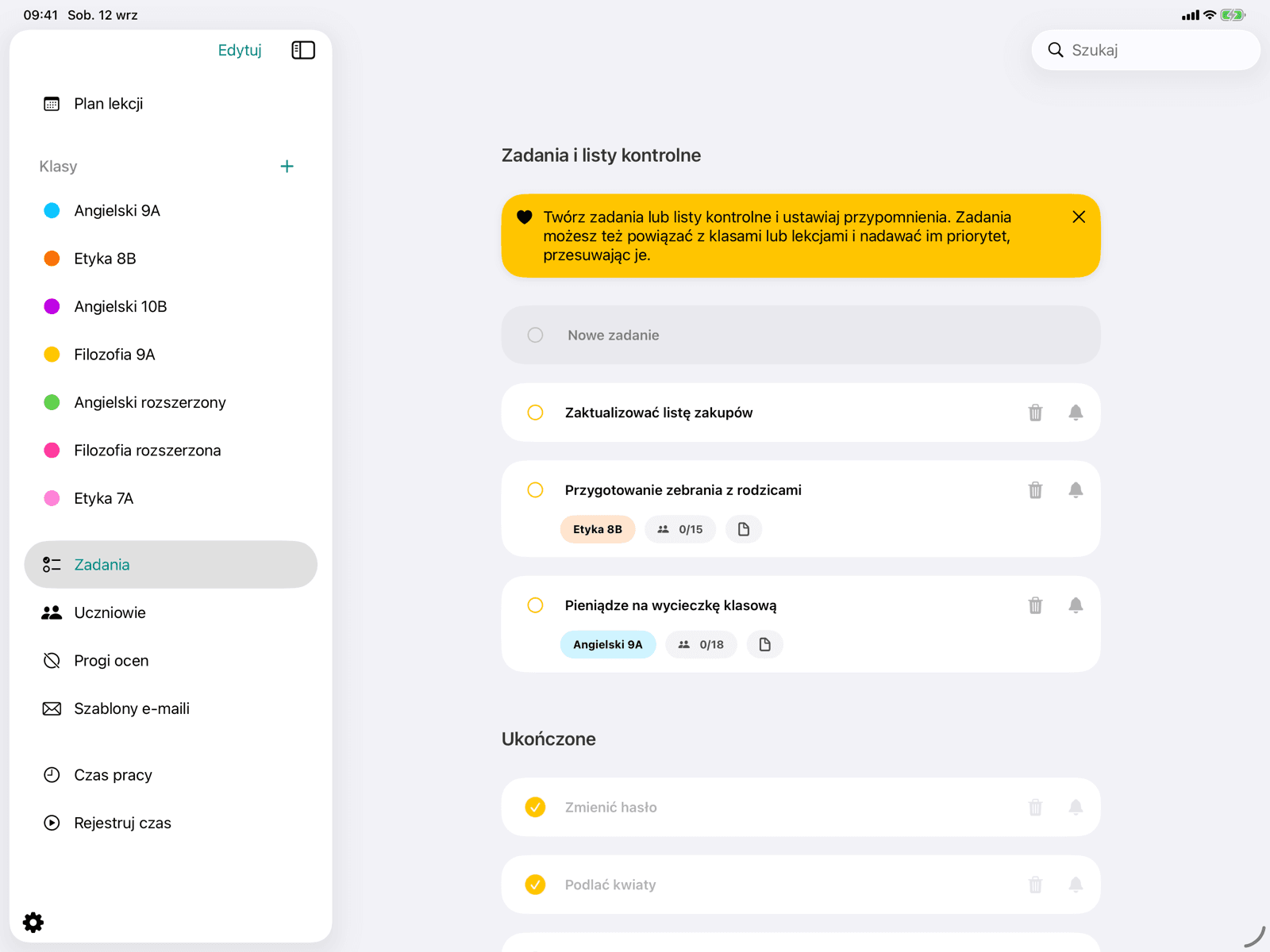This screenshot has width=1270, height=952.
Task: Mark Przygotowanie zebrania z rodzicami as done
Action: point(536,490)
